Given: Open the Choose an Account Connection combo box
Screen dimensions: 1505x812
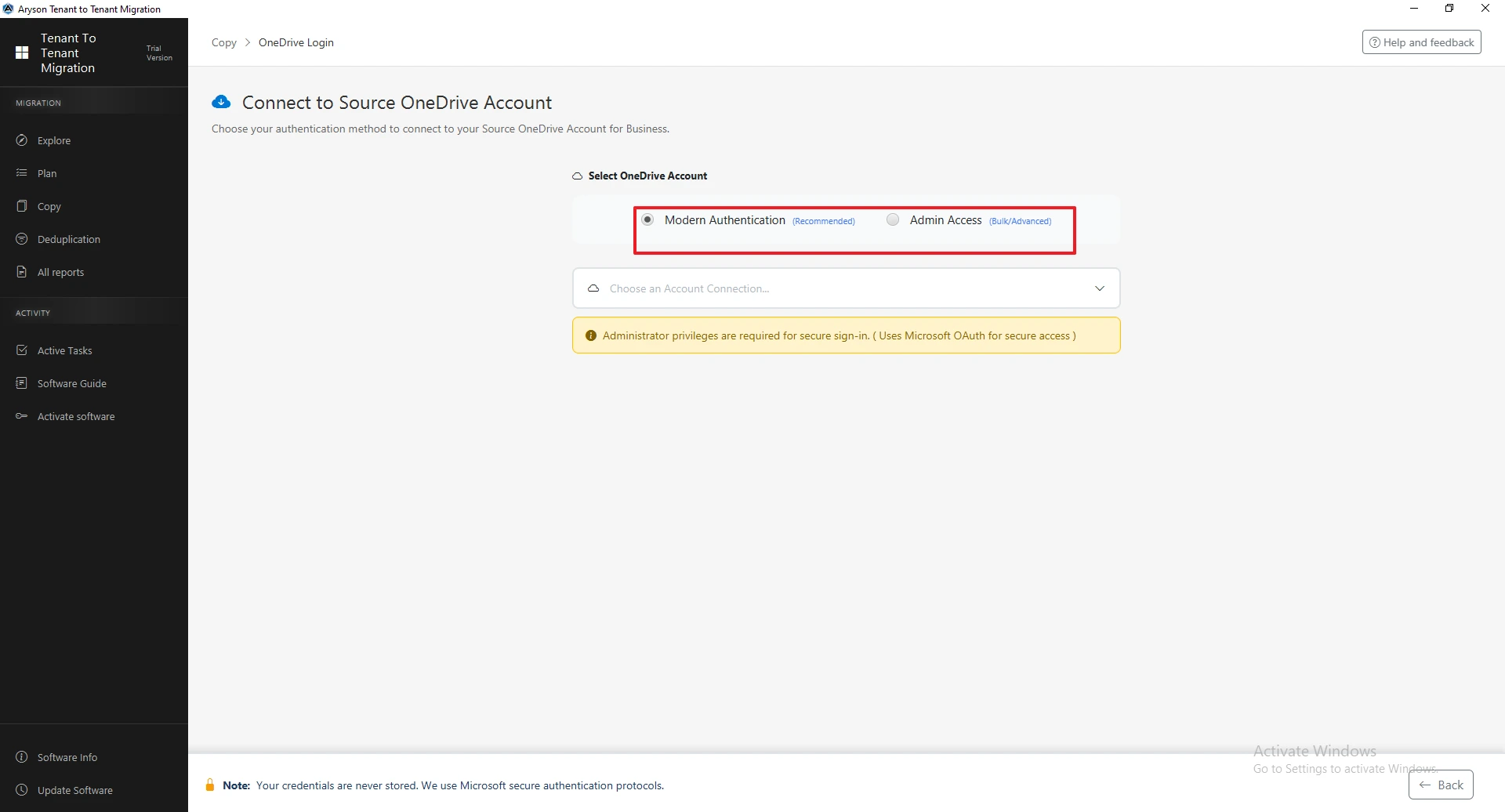Looking at the screenshot, I should [x=846, y=288].
